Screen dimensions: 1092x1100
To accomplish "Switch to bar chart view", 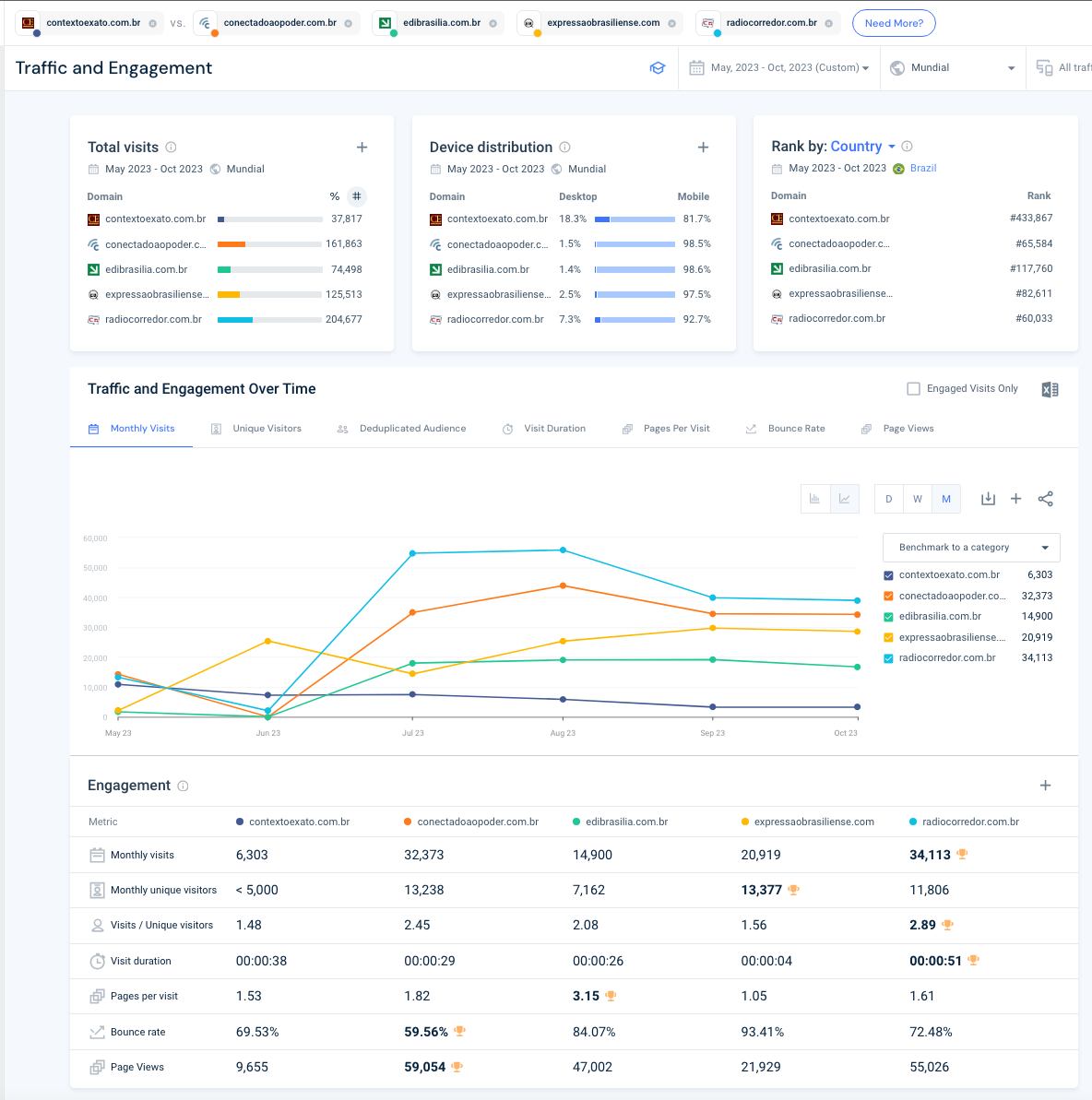I will click(815, 499).
